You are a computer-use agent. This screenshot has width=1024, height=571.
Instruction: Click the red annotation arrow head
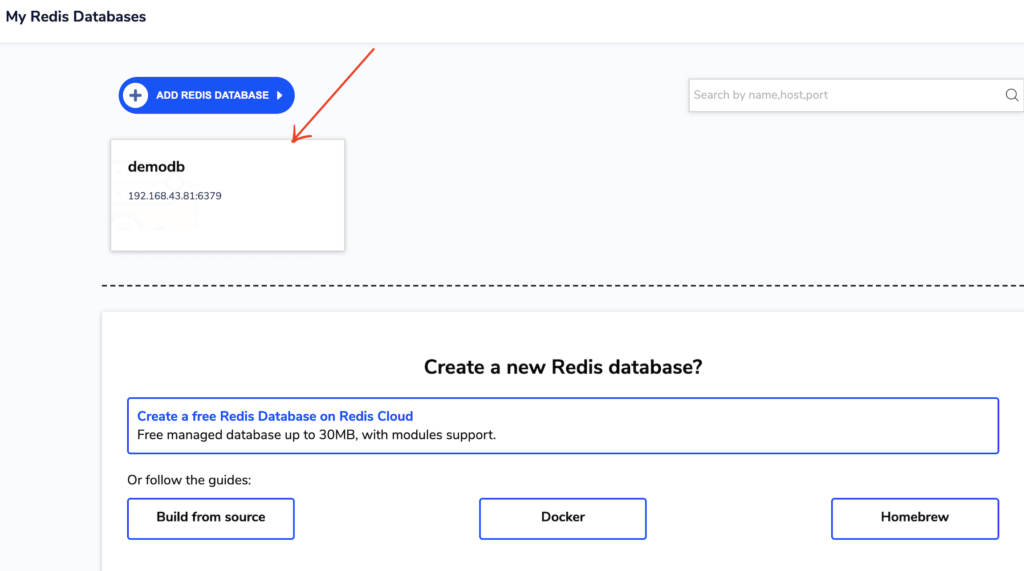(296, 139)
